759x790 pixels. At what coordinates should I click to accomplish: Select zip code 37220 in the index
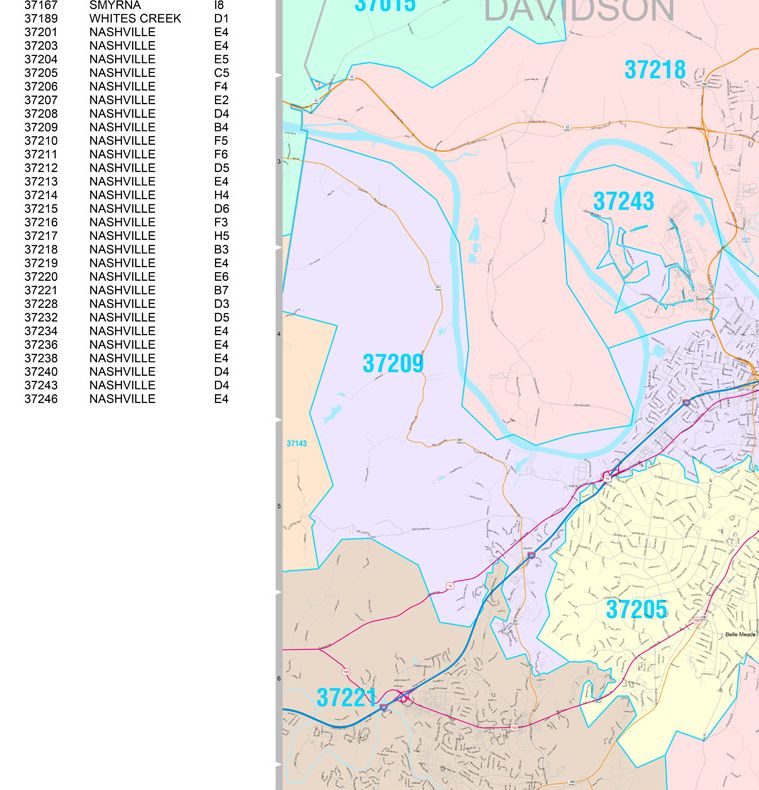(x=41, y=277)
